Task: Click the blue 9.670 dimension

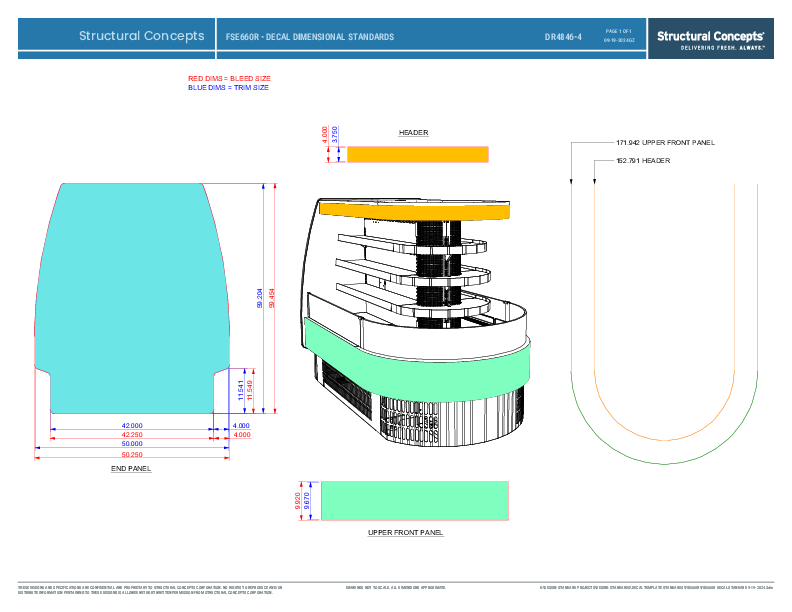Action: click(307, 500)
